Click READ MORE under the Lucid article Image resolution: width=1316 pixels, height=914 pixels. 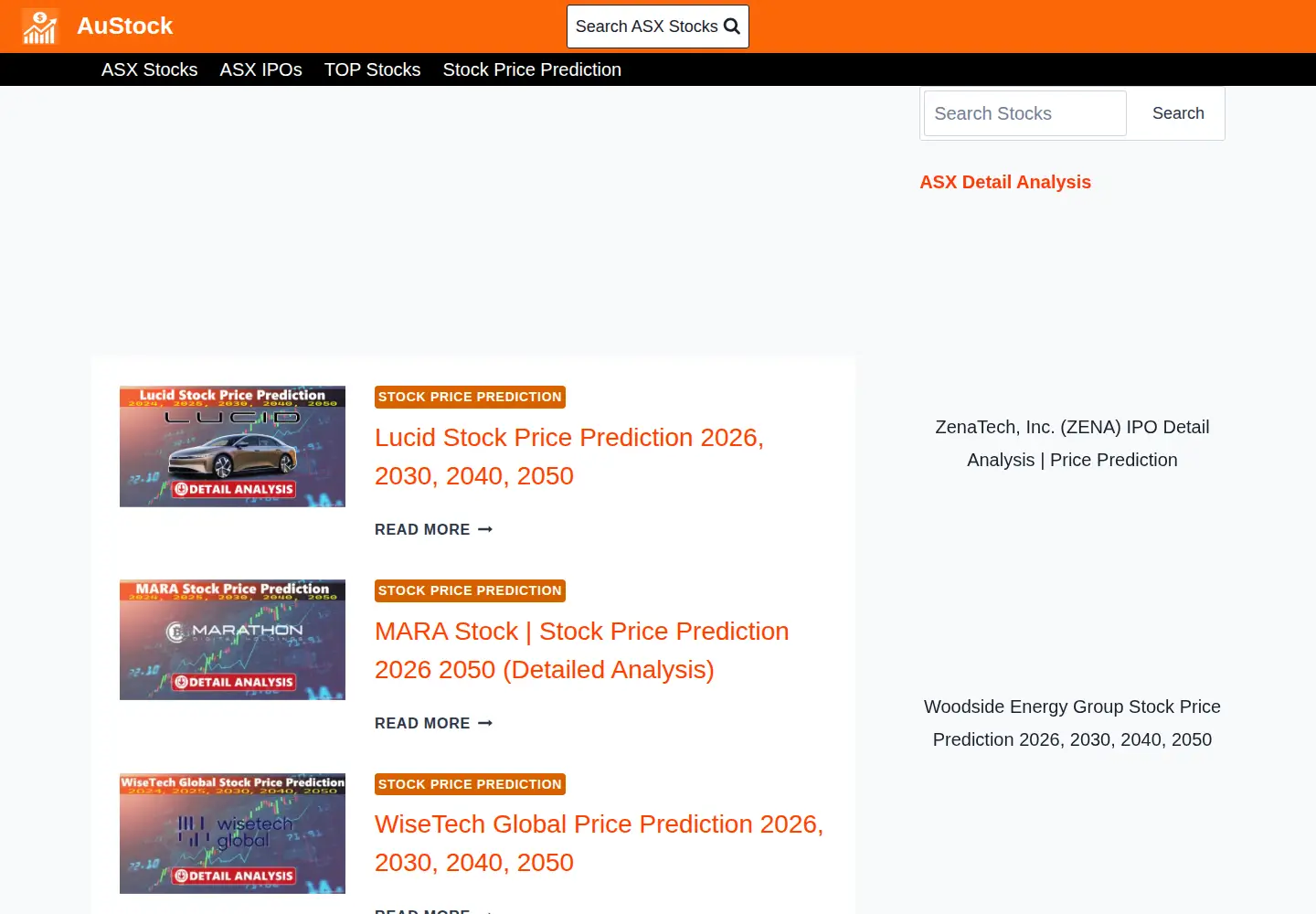(434, 529)
